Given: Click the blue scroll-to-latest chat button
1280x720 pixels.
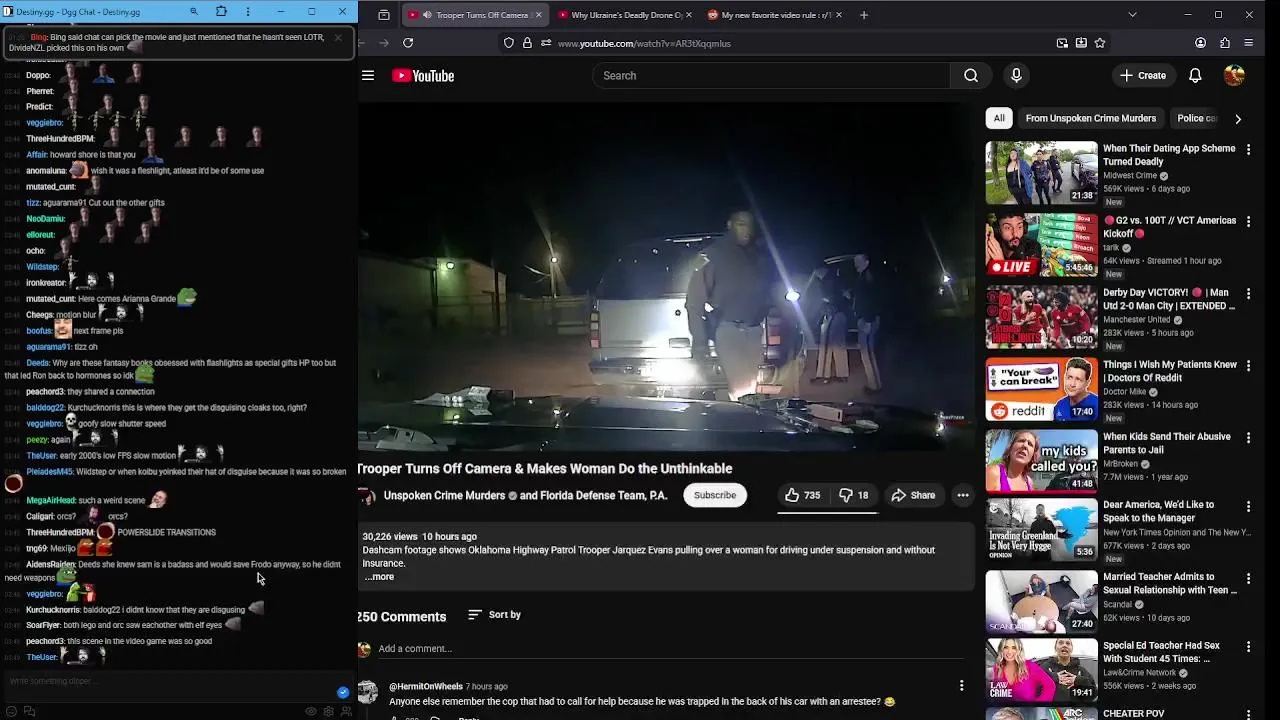Looking at the screenshot, I should tap(343, 692).
